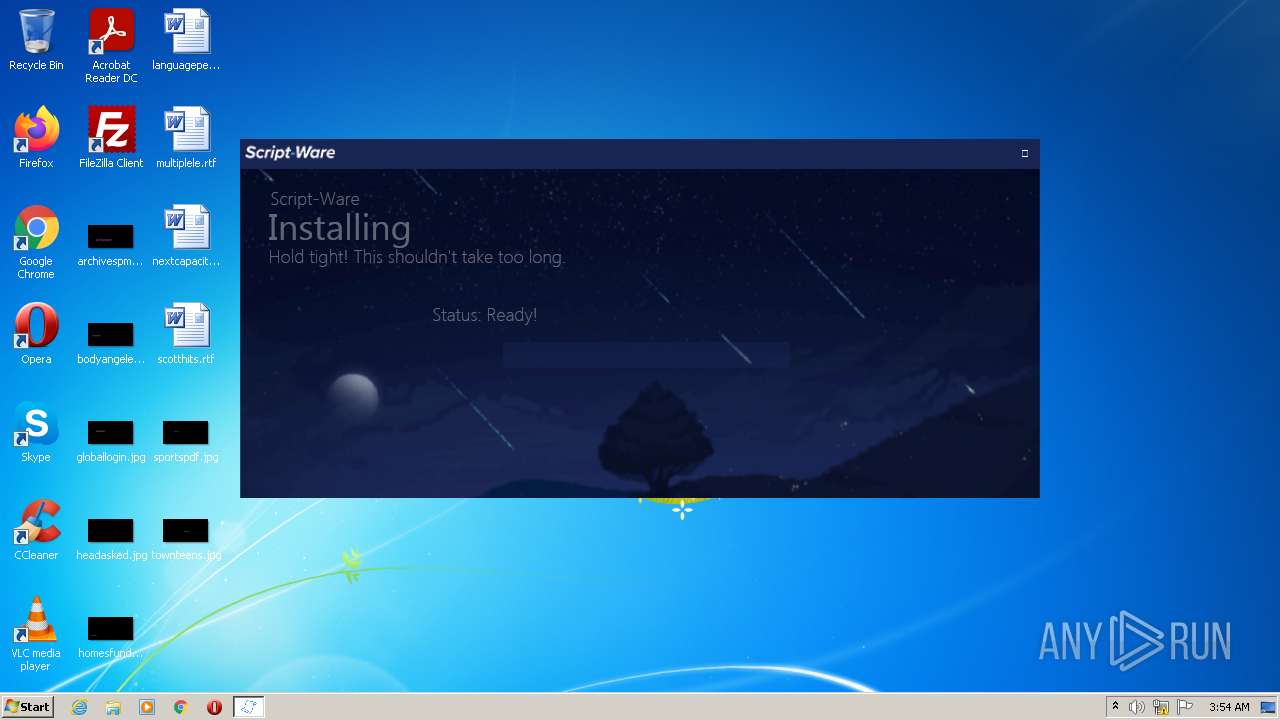The image size is (1280, 720).
Task: Launch Windows Media Player from taskbar
Action: point(147,707)
